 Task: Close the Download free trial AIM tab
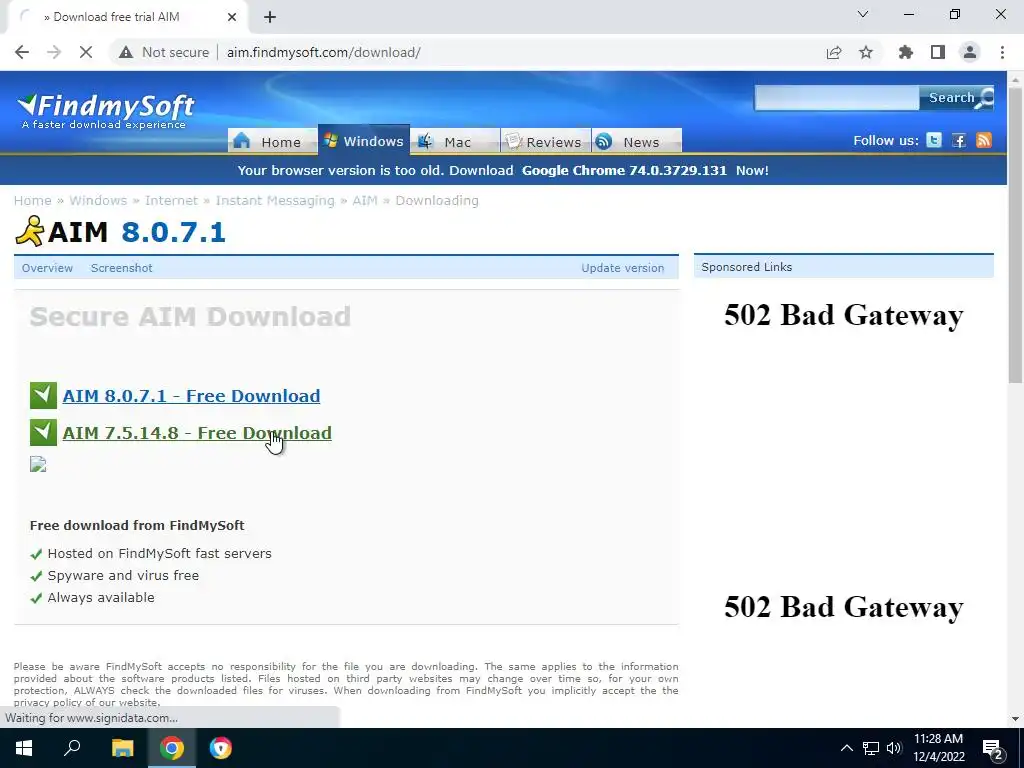tap(232, 17)
